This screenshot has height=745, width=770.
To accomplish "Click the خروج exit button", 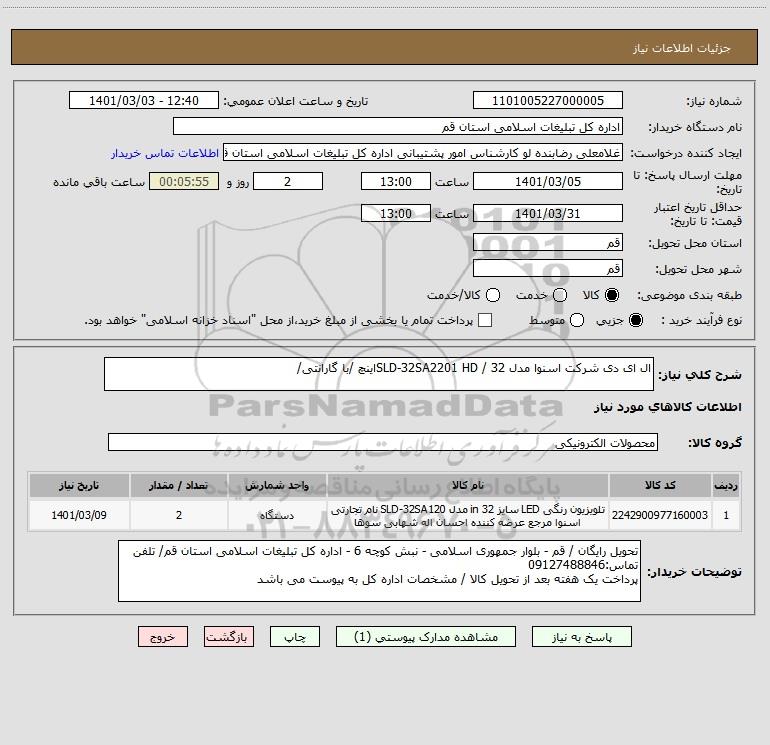I will click(163, 637).
